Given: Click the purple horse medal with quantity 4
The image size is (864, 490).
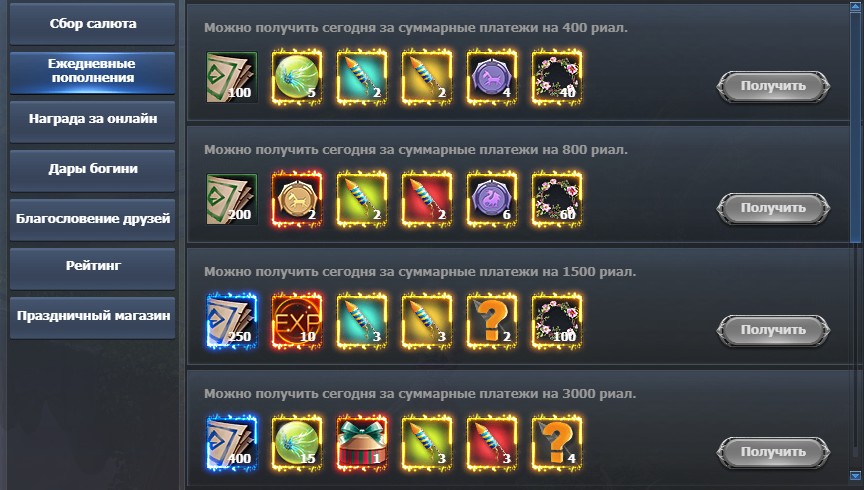Looking at the screenshot, I should tap(492, 77).
